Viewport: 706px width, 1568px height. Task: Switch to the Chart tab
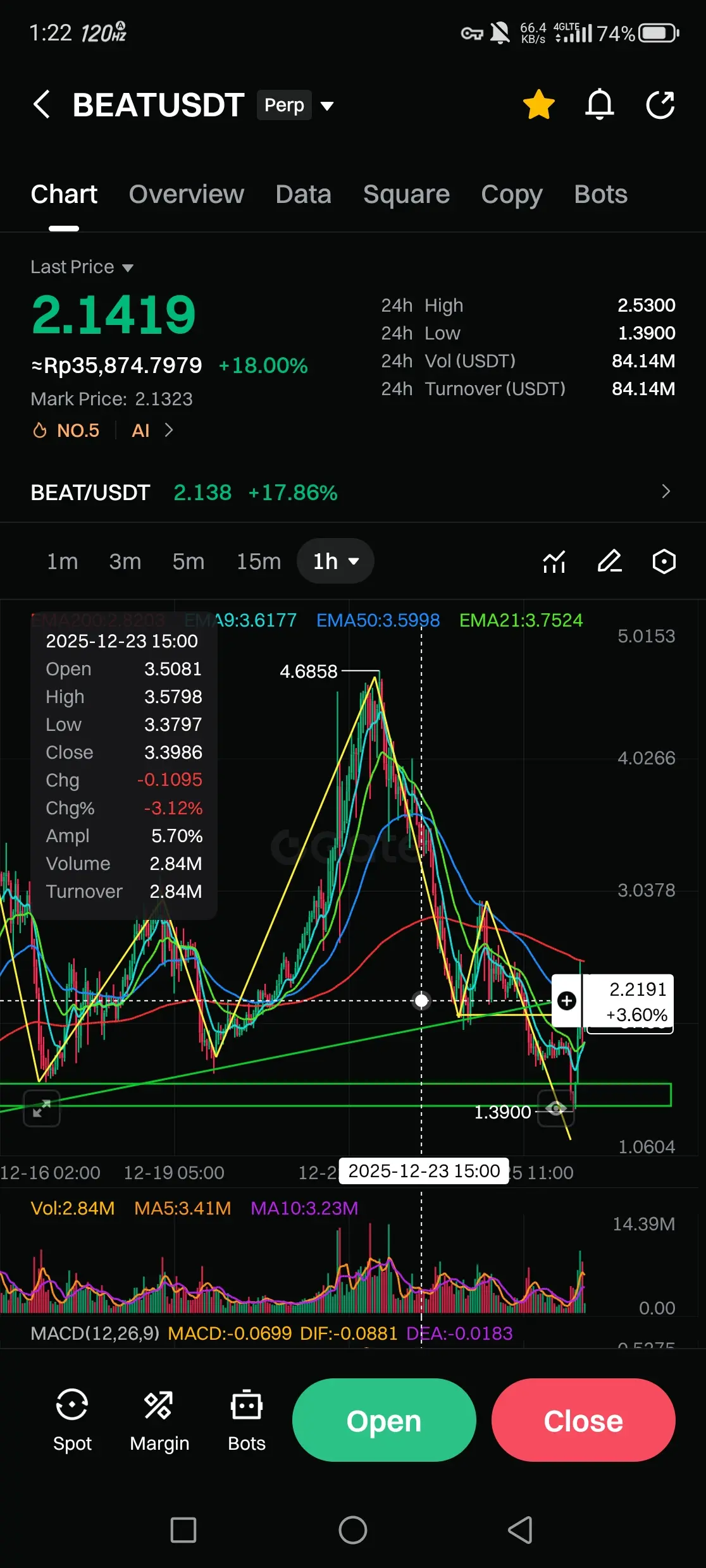pyautogui.click(x=64, y=195)
